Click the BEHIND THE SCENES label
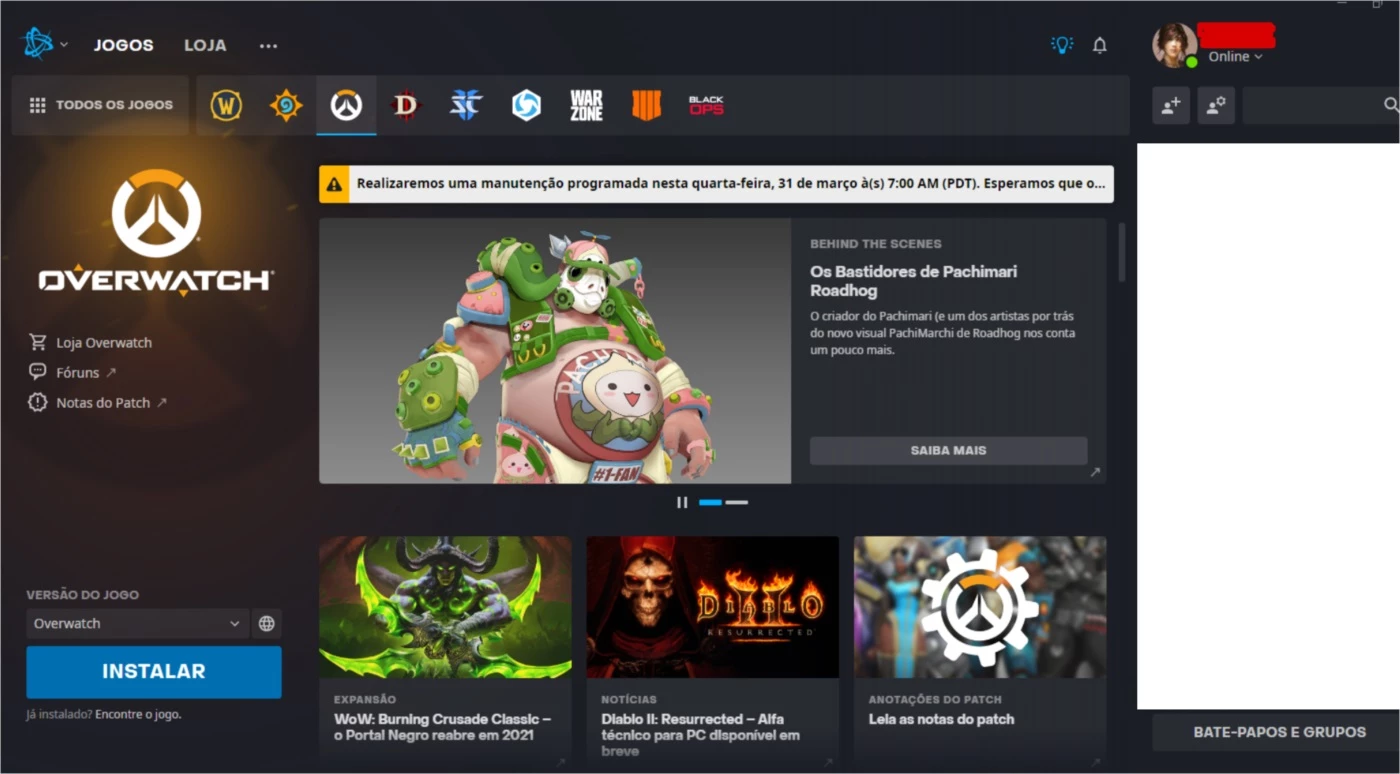This screenshot has width=1400, height=774. point(876,244)
